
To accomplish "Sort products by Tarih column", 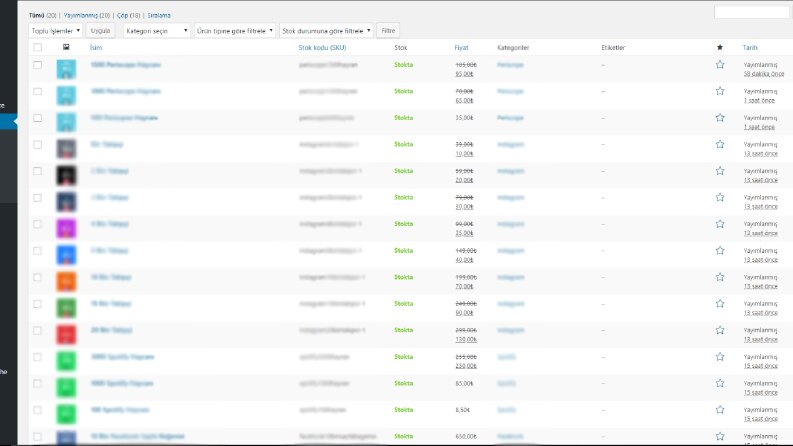I will click(750, 48).
